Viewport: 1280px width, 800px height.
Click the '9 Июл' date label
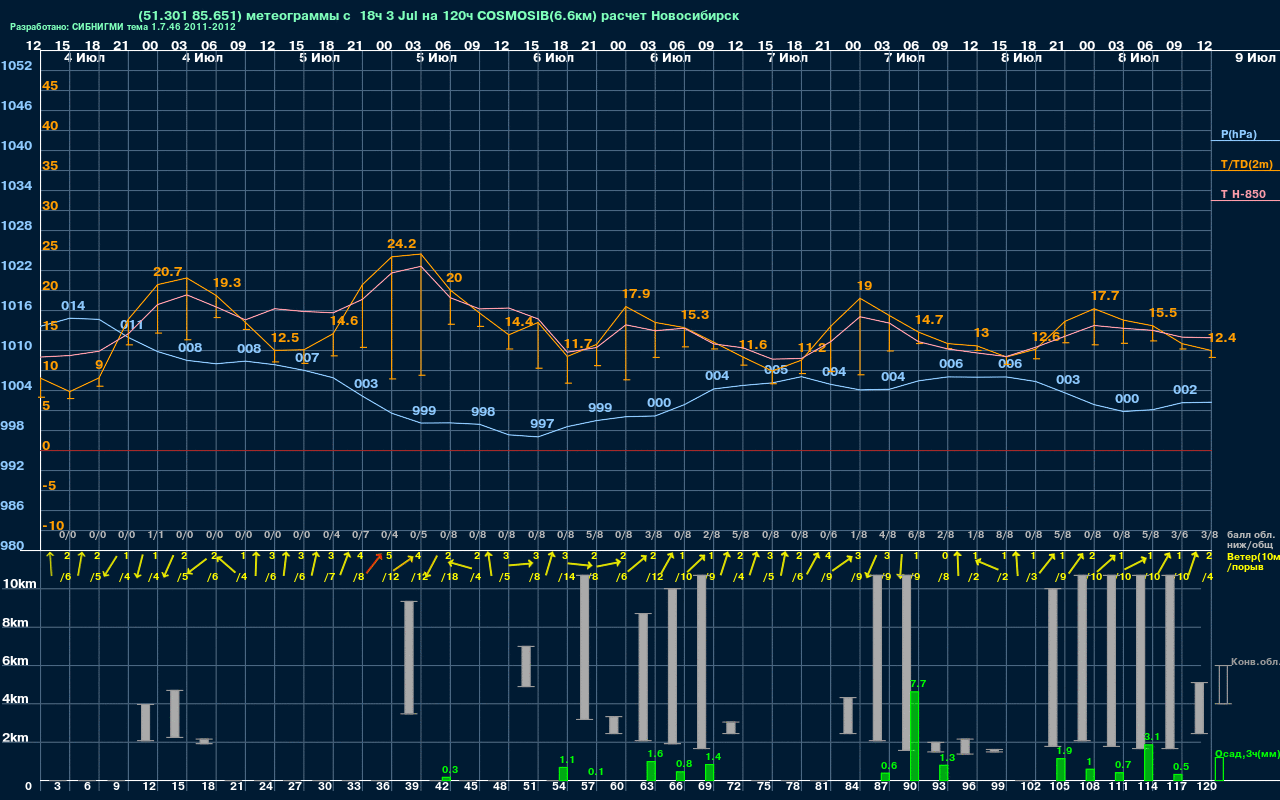1253,58
